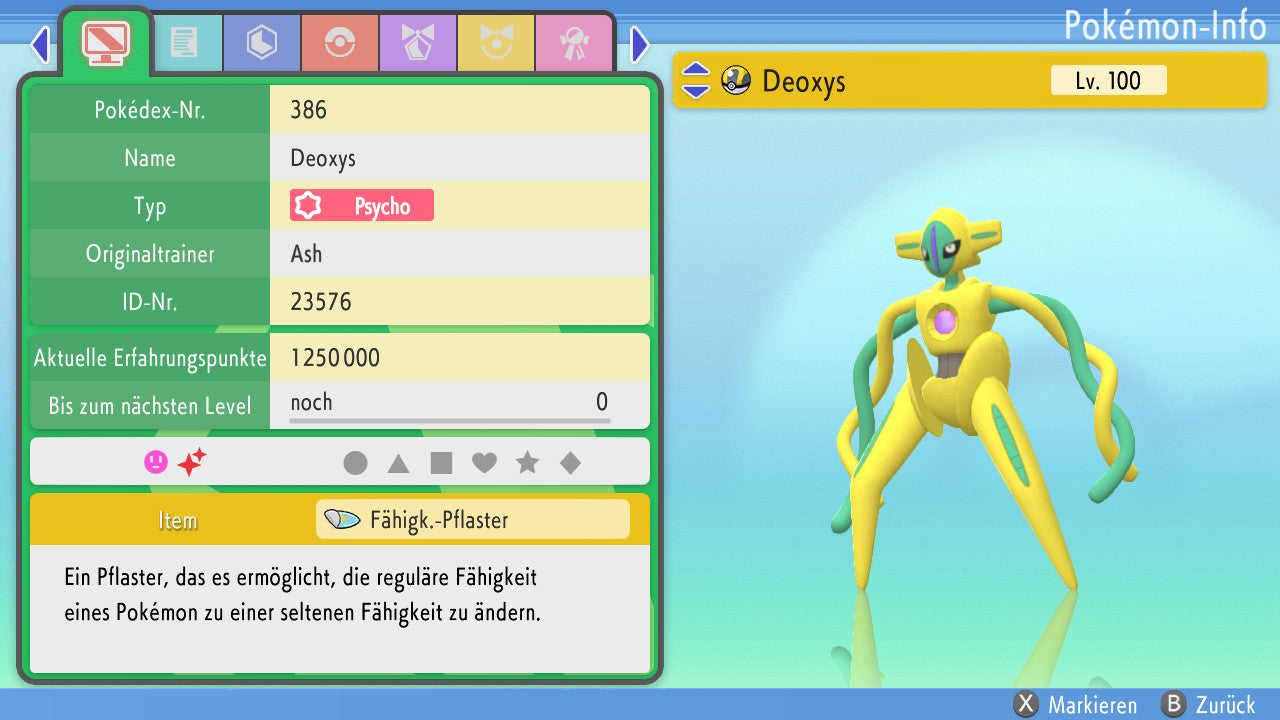Switch Pokémon using up-down arrows by Deoxys
This screenshot has width=1280, height=720.
(x=696, y=81)
